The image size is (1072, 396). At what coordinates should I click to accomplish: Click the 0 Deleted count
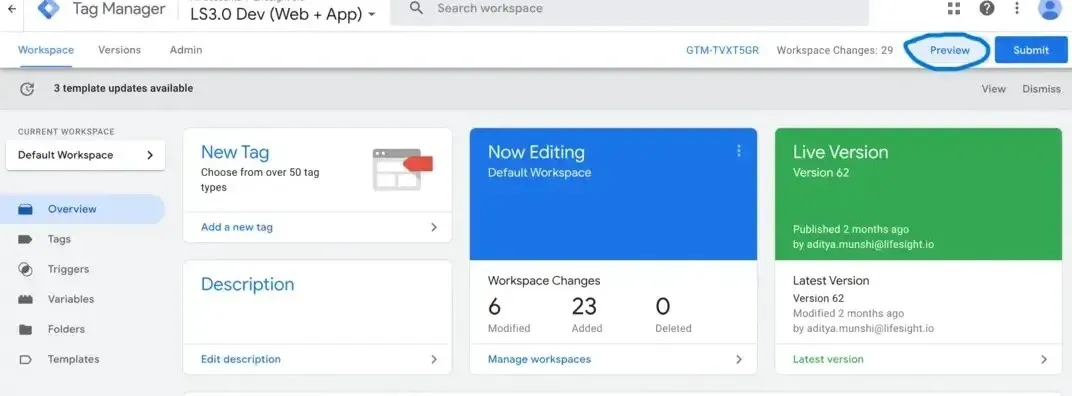click(x=673, y=314)
